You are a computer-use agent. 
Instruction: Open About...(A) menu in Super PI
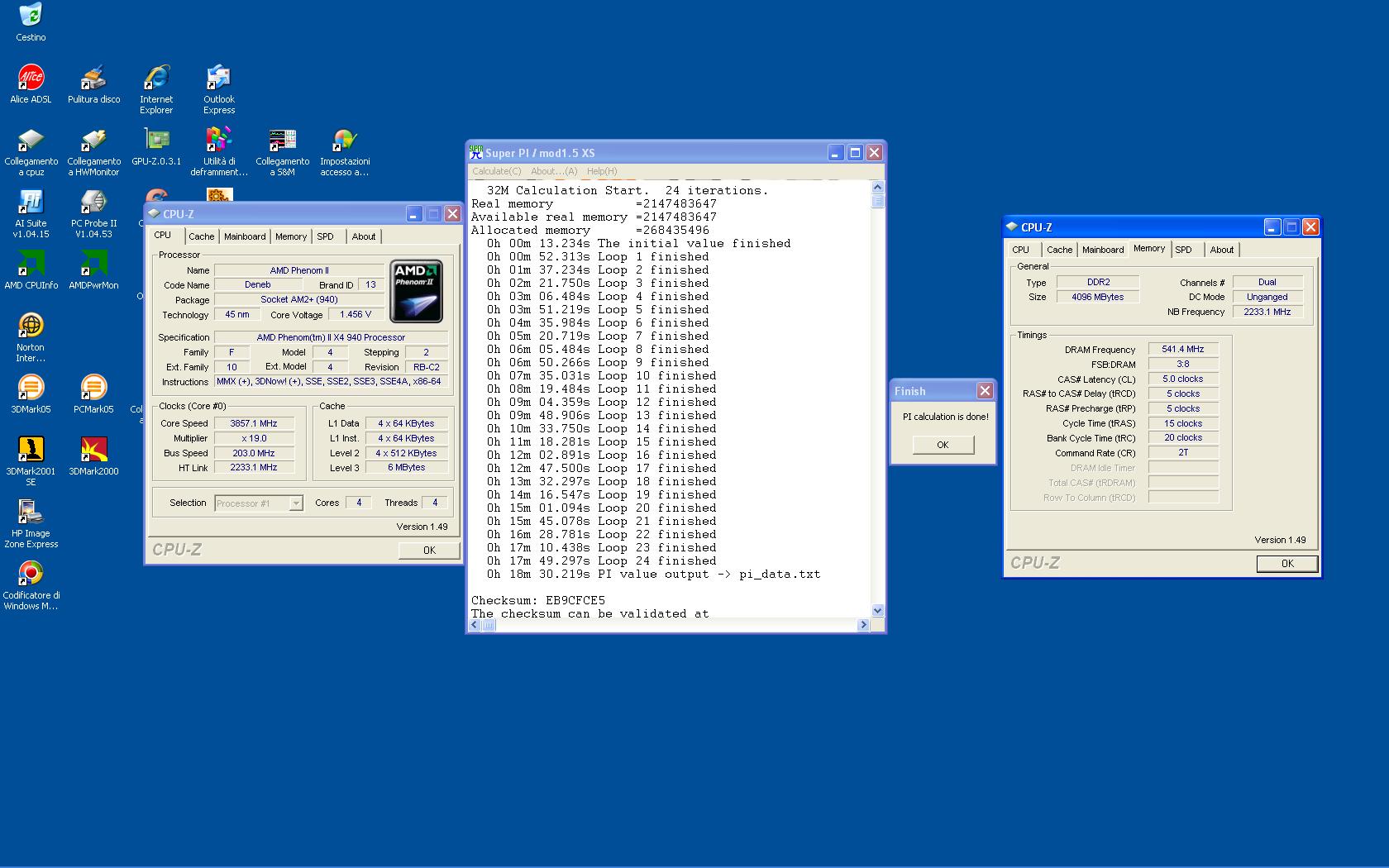click(x=554, y=171)
